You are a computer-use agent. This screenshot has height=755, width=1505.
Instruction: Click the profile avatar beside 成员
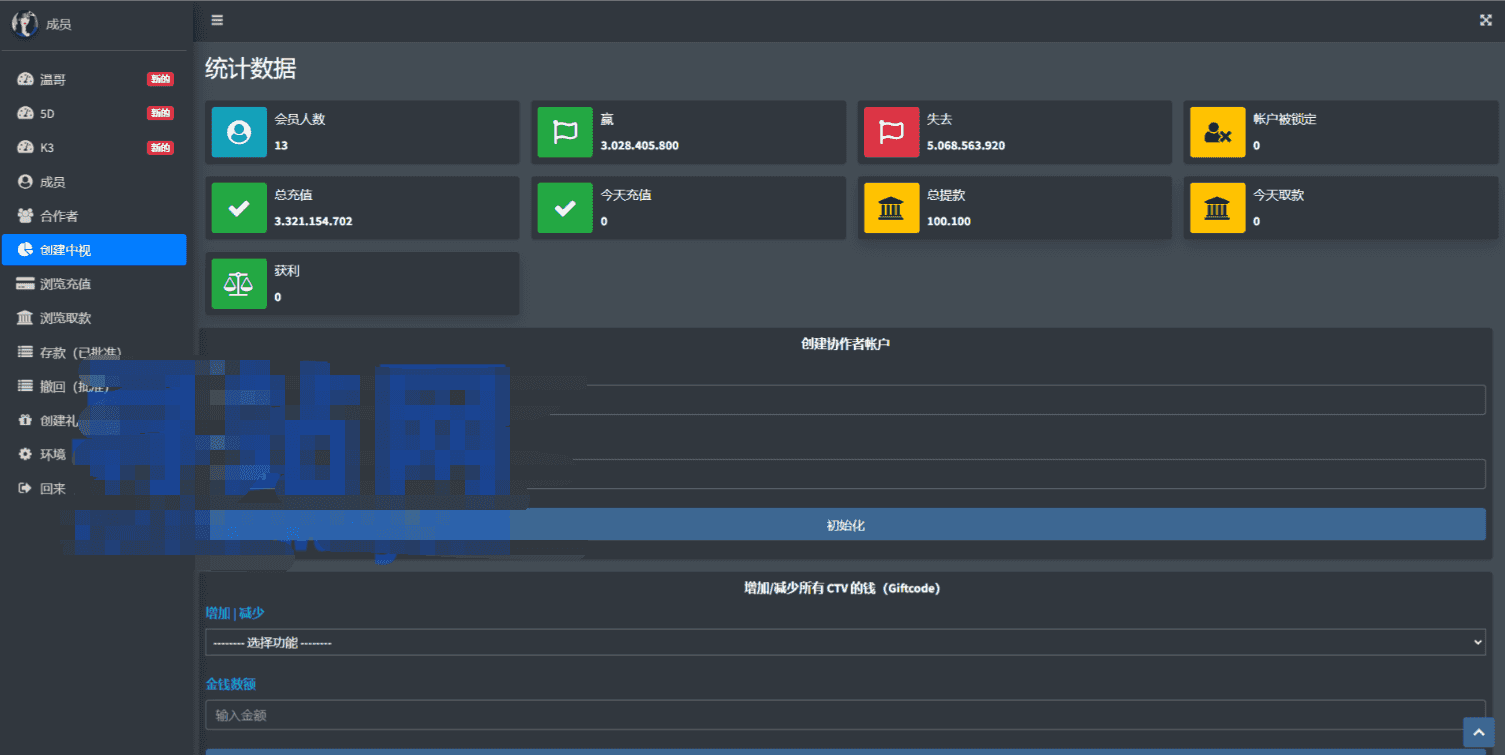click(x=25, y=24)
